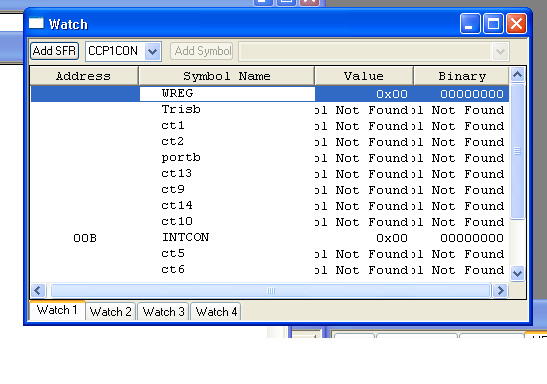Viewport: 547px width, 384px height.
Task: Click WREG's binary 00000000 cell
Action: tap(472, 94)
